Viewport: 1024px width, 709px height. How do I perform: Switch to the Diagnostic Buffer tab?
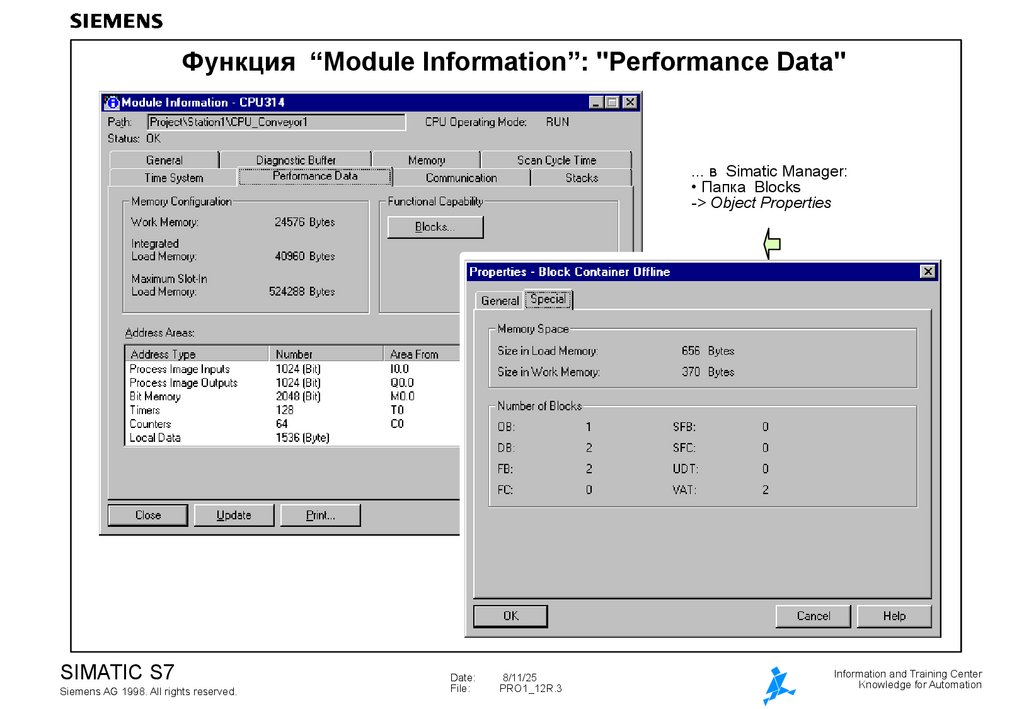[x=295, y=159]
